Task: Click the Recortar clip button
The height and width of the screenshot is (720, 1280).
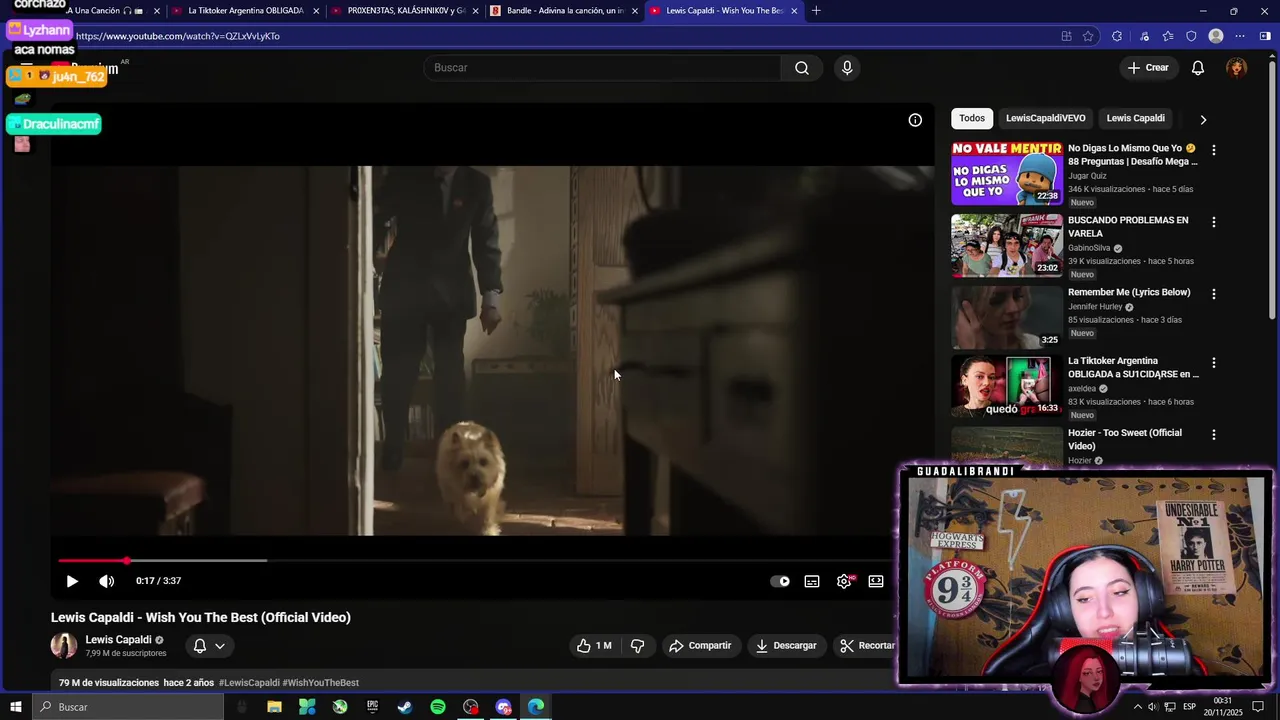Action: [867, 646]
